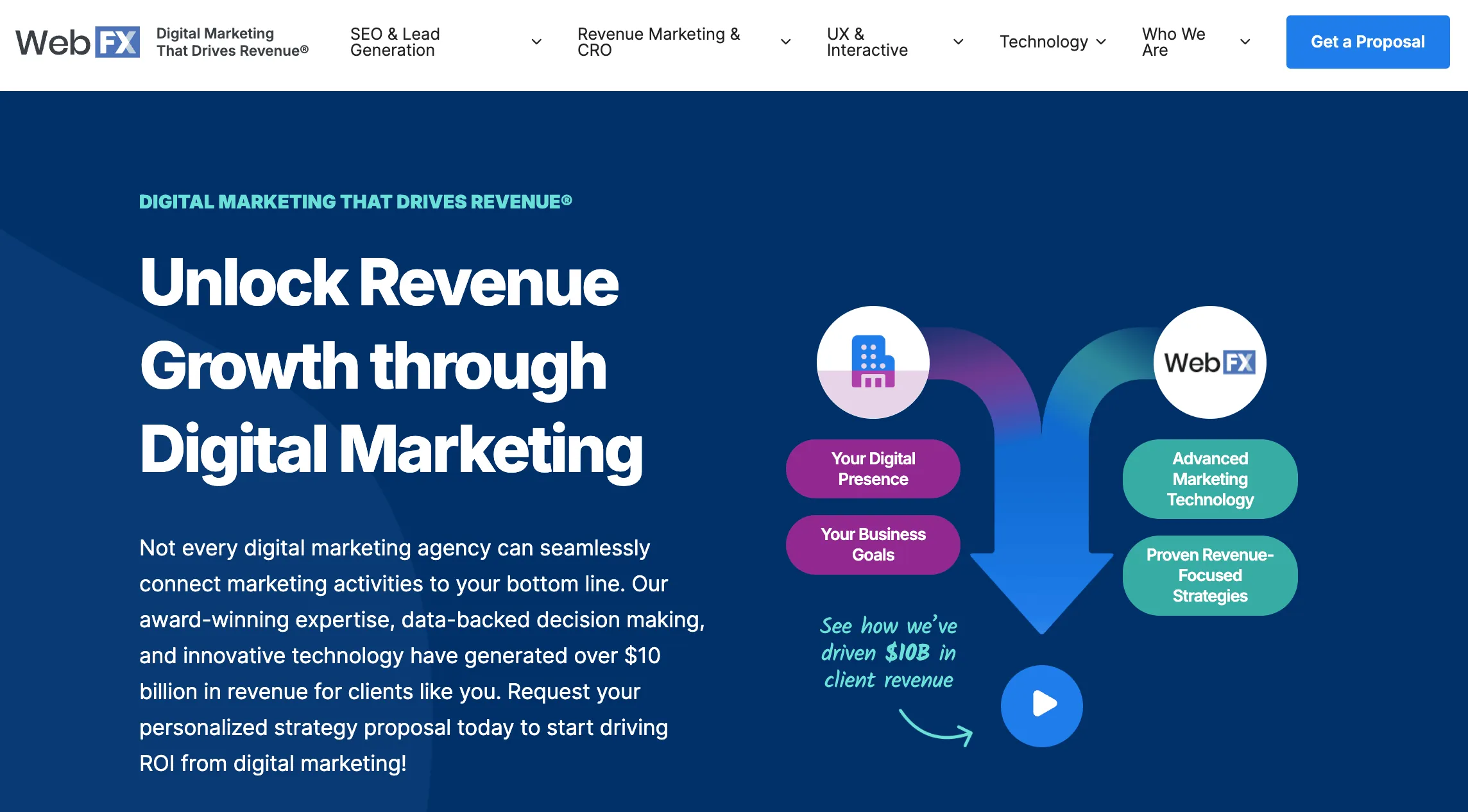Open the Who We Are menu
This screenshot has width=1468, height=812.
coord(1174,42)
